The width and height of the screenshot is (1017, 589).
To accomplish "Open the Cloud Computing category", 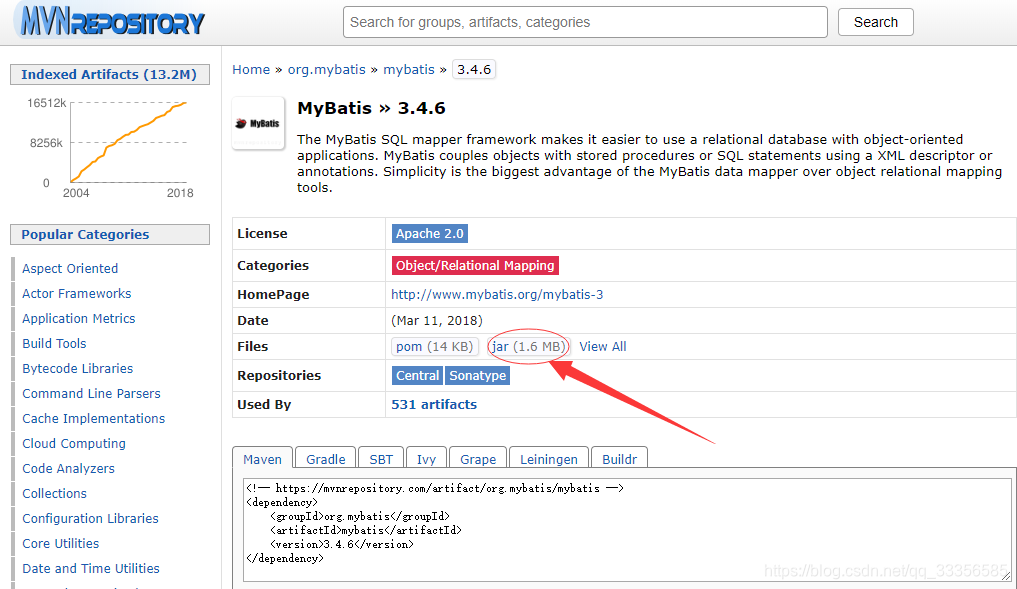I will [74, 443].
